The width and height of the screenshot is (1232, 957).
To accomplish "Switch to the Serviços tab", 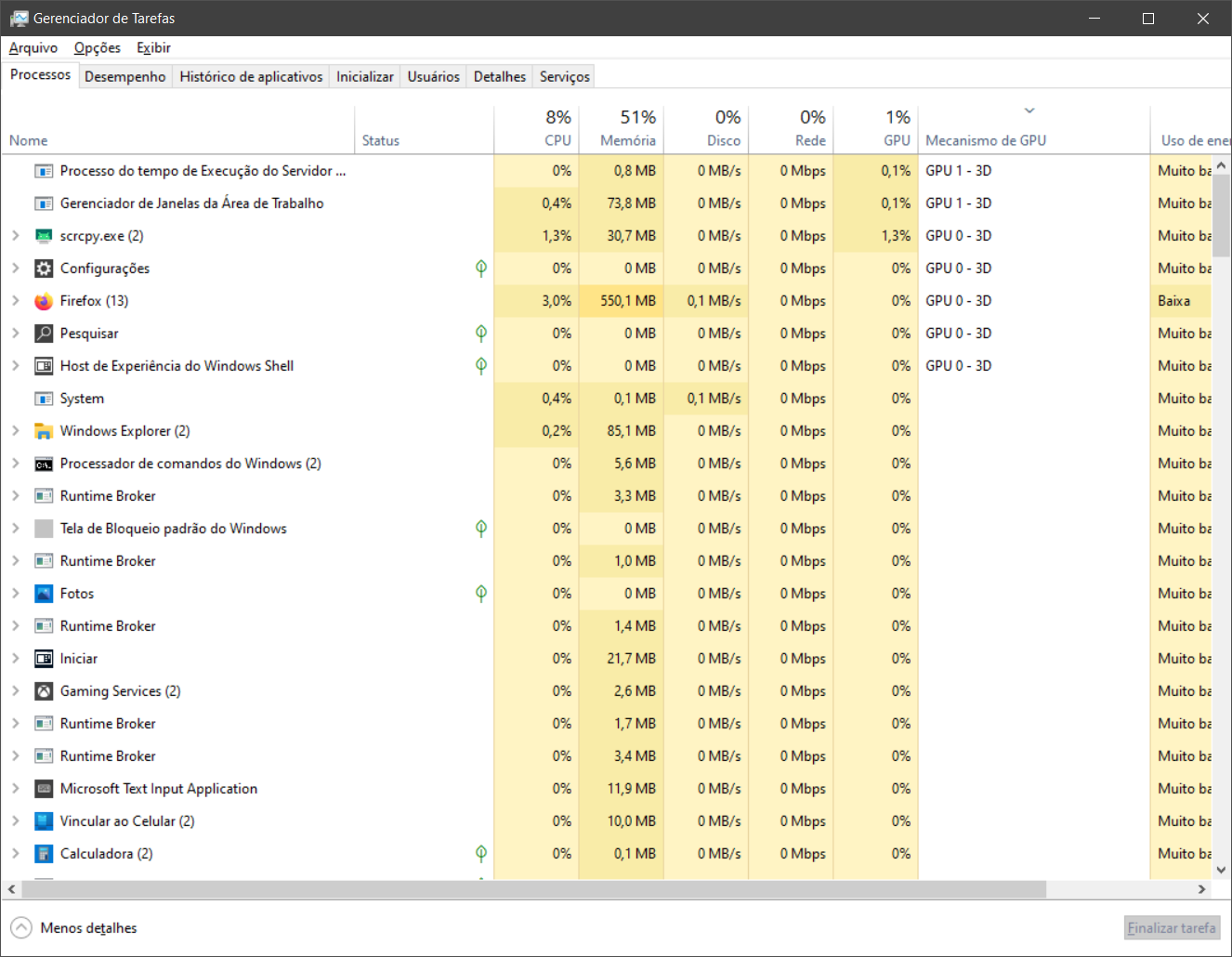I will tap(565, 77).
